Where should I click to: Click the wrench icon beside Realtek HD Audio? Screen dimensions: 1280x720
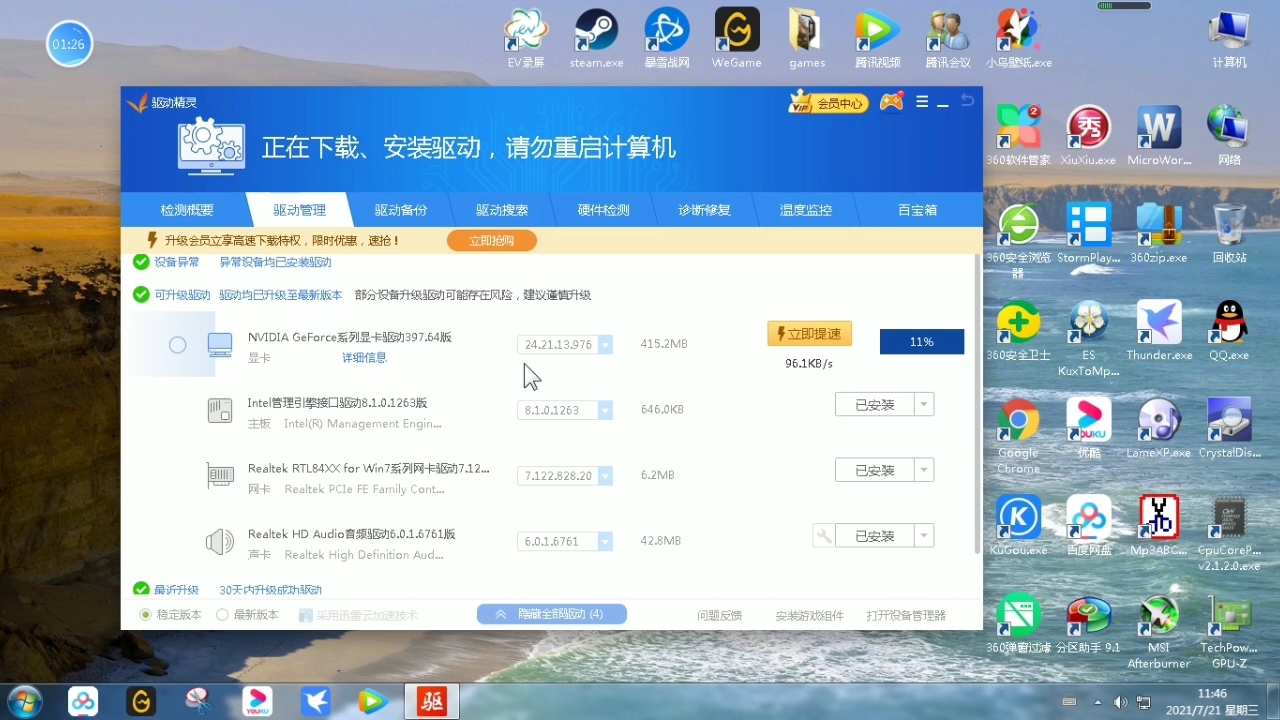pos(824,536)
